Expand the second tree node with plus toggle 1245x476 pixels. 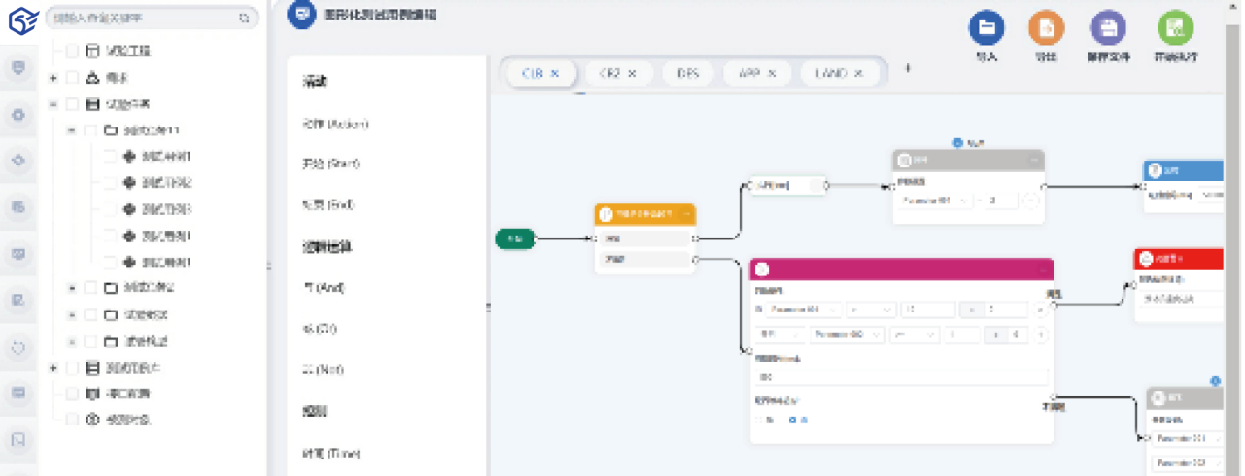53,78
